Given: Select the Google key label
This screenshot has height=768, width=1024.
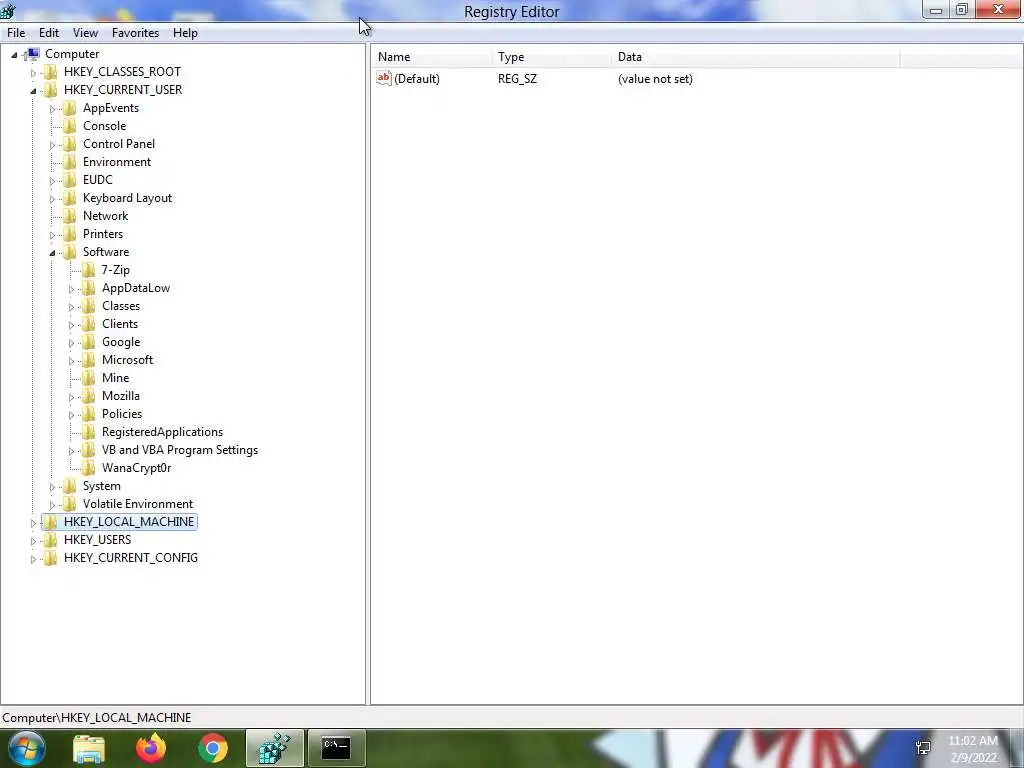Looking at the screenshot, I should pos(121,342).
